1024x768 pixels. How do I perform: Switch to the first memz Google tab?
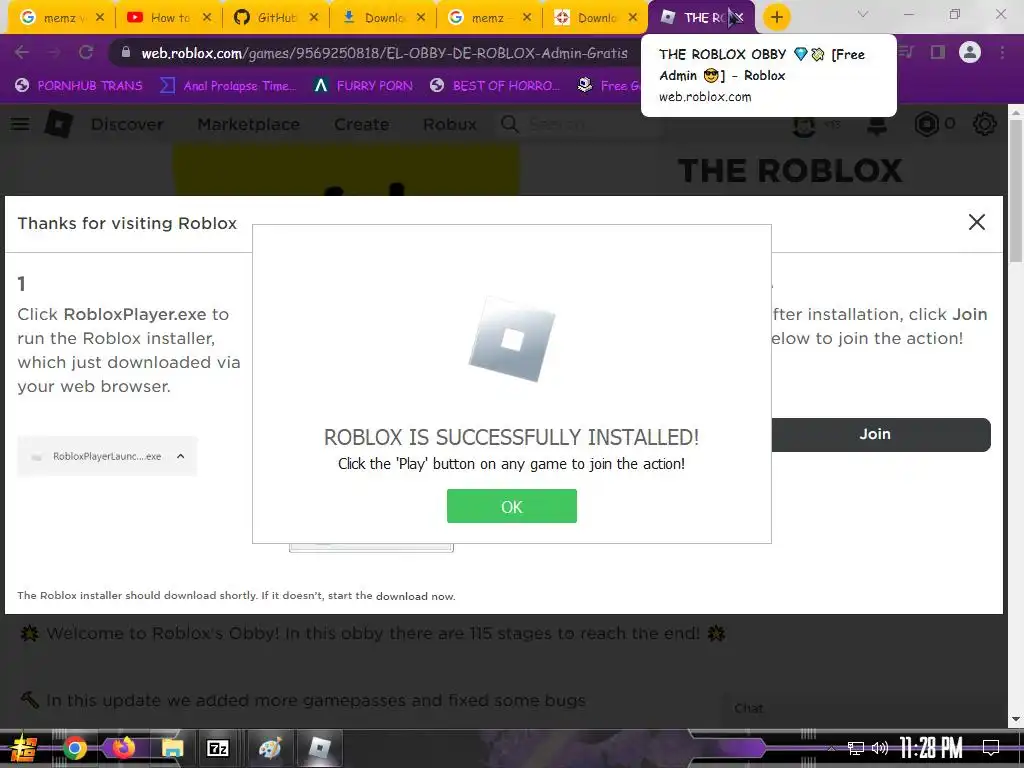pos(62,18)
